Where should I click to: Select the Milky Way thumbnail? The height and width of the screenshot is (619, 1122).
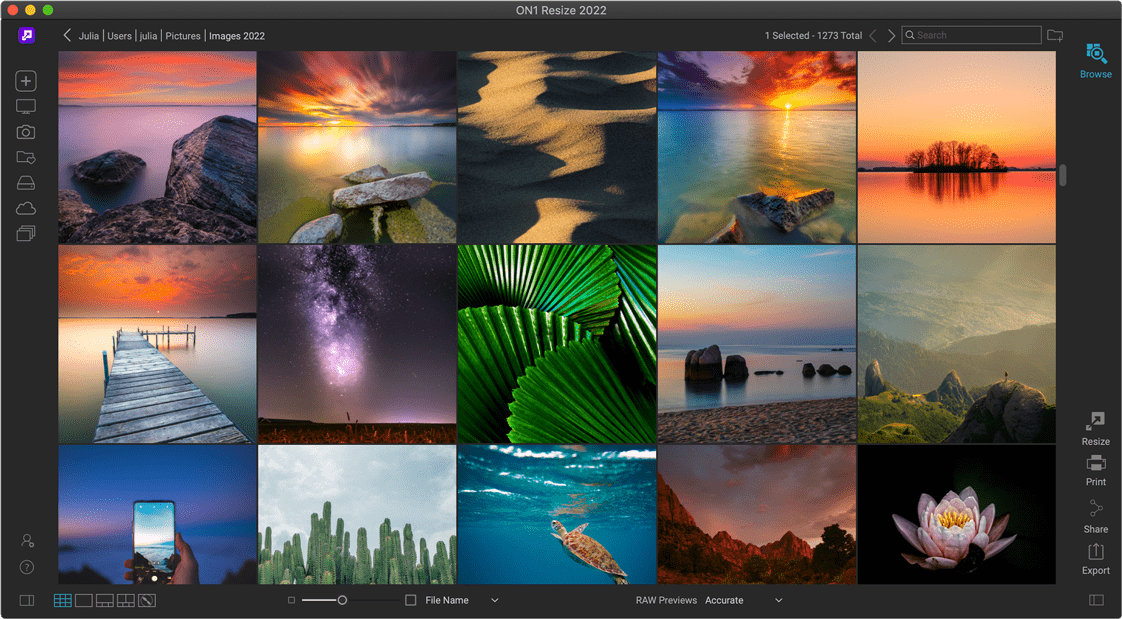357,344
